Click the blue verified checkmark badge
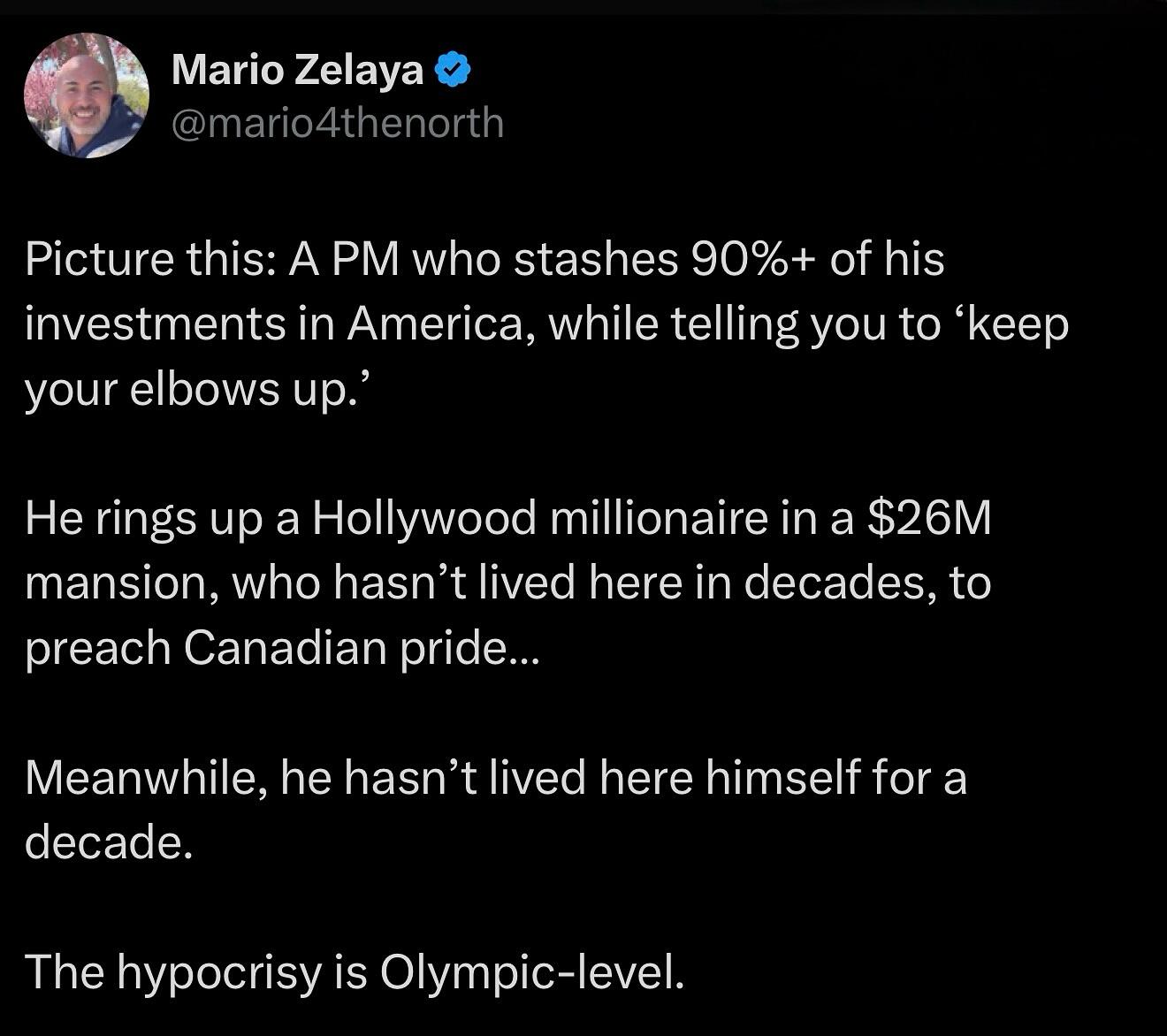Image resolution: width=1167 pixels, height=1036 pixels. coord(454,69)
